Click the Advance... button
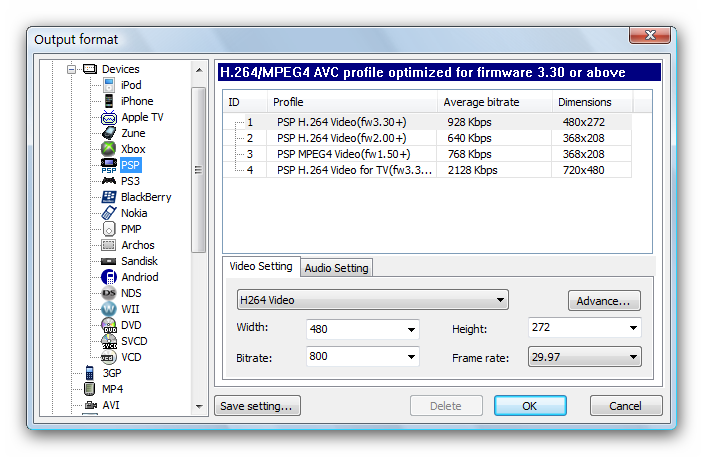 point(604,301)
